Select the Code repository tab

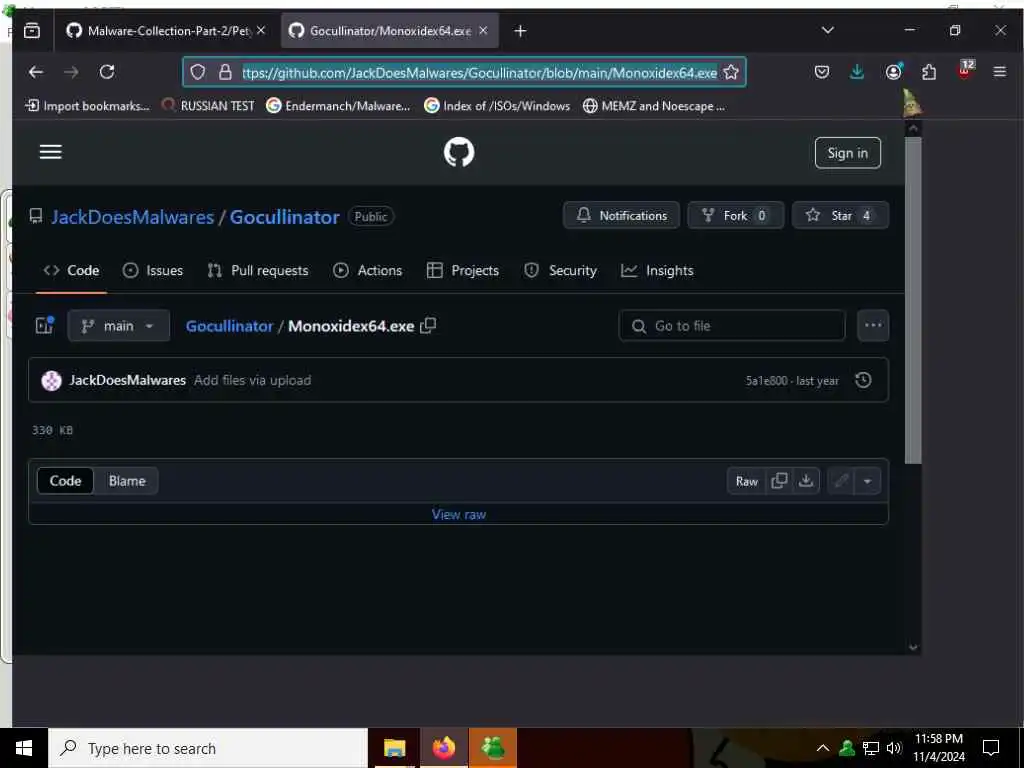click(71, 270)
